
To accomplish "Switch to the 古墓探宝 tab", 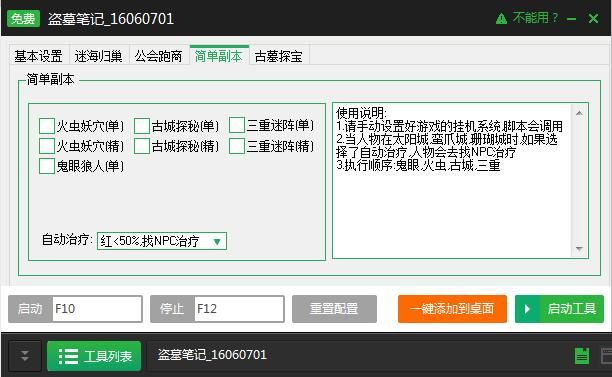I will [x=279, y=56].
